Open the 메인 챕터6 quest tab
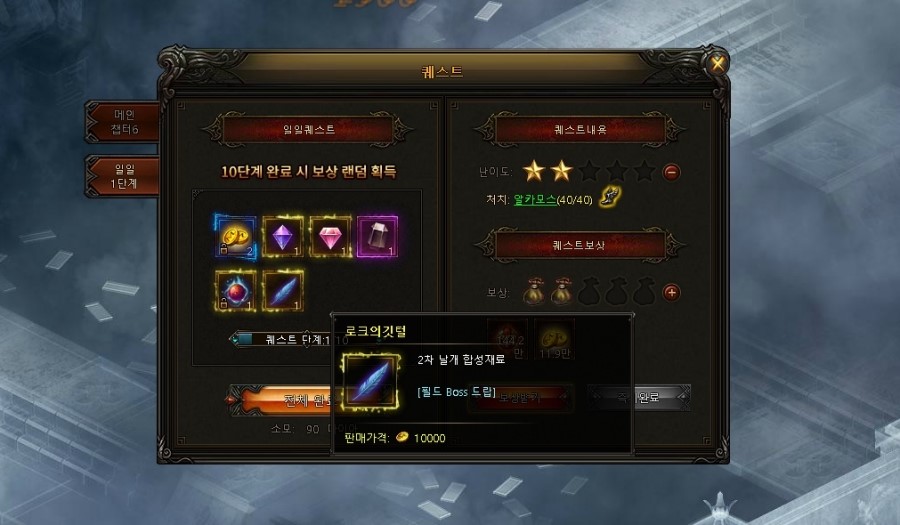This screenshot has height=525, width=900. pyautogui.click(x=122, y=122)
